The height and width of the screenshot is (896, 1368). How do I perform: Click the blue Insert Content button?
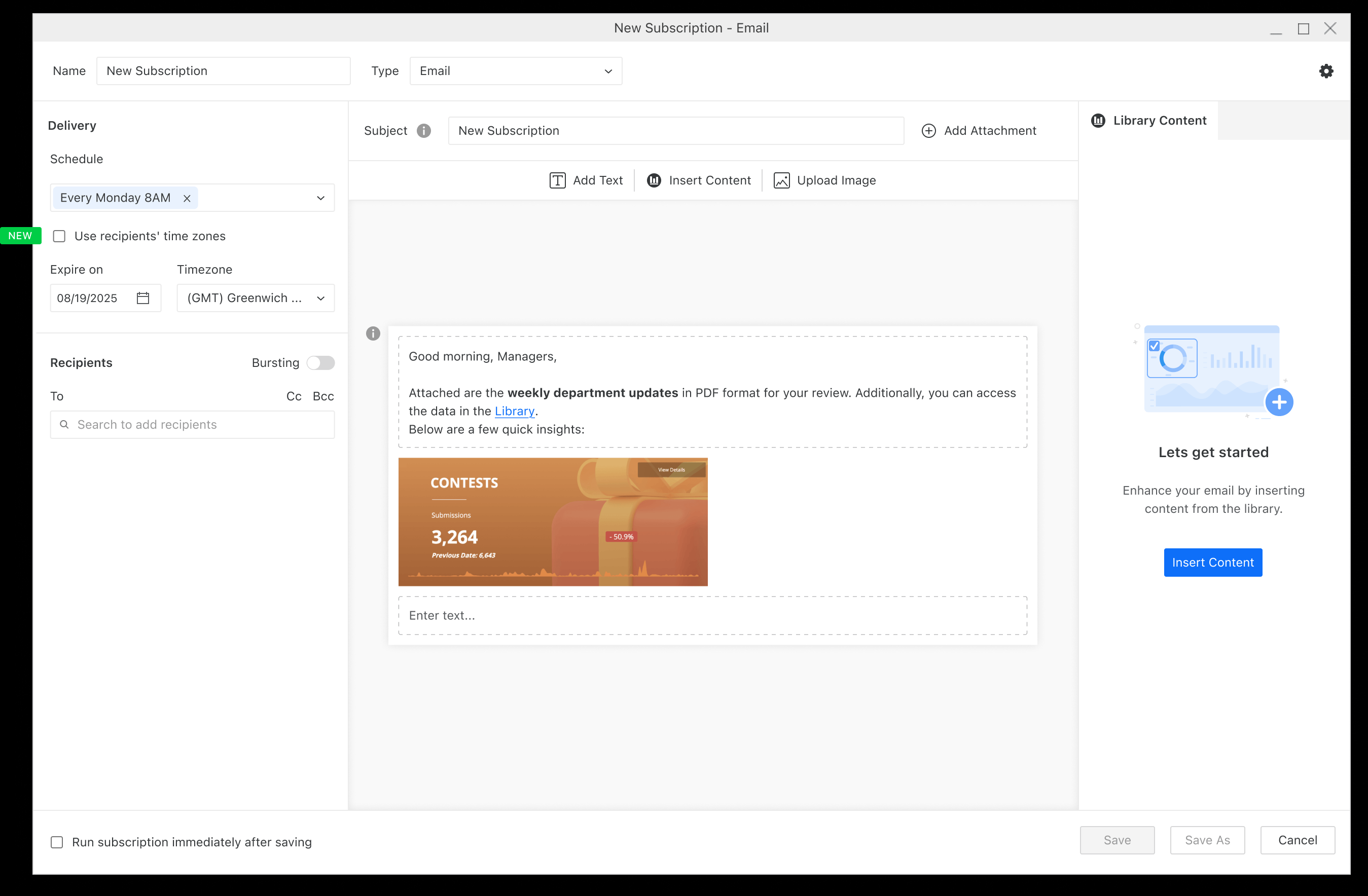pos(1212,563)
